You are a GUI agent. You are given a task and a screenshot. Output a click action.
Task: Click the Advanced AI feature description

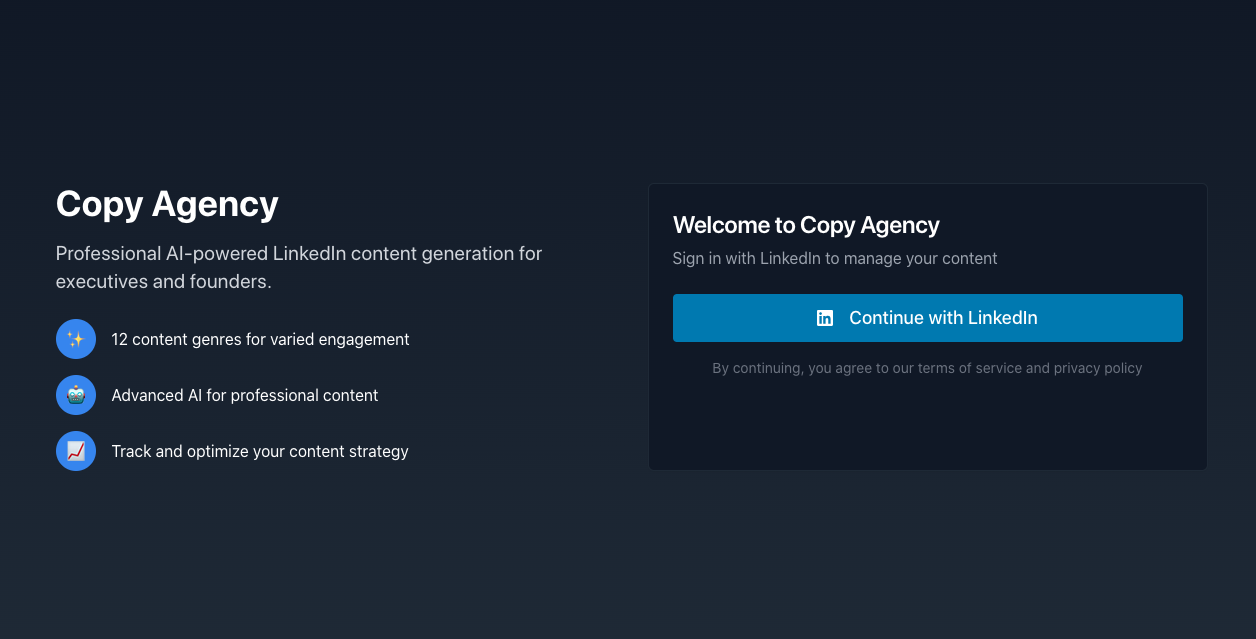tap(245, 395)
